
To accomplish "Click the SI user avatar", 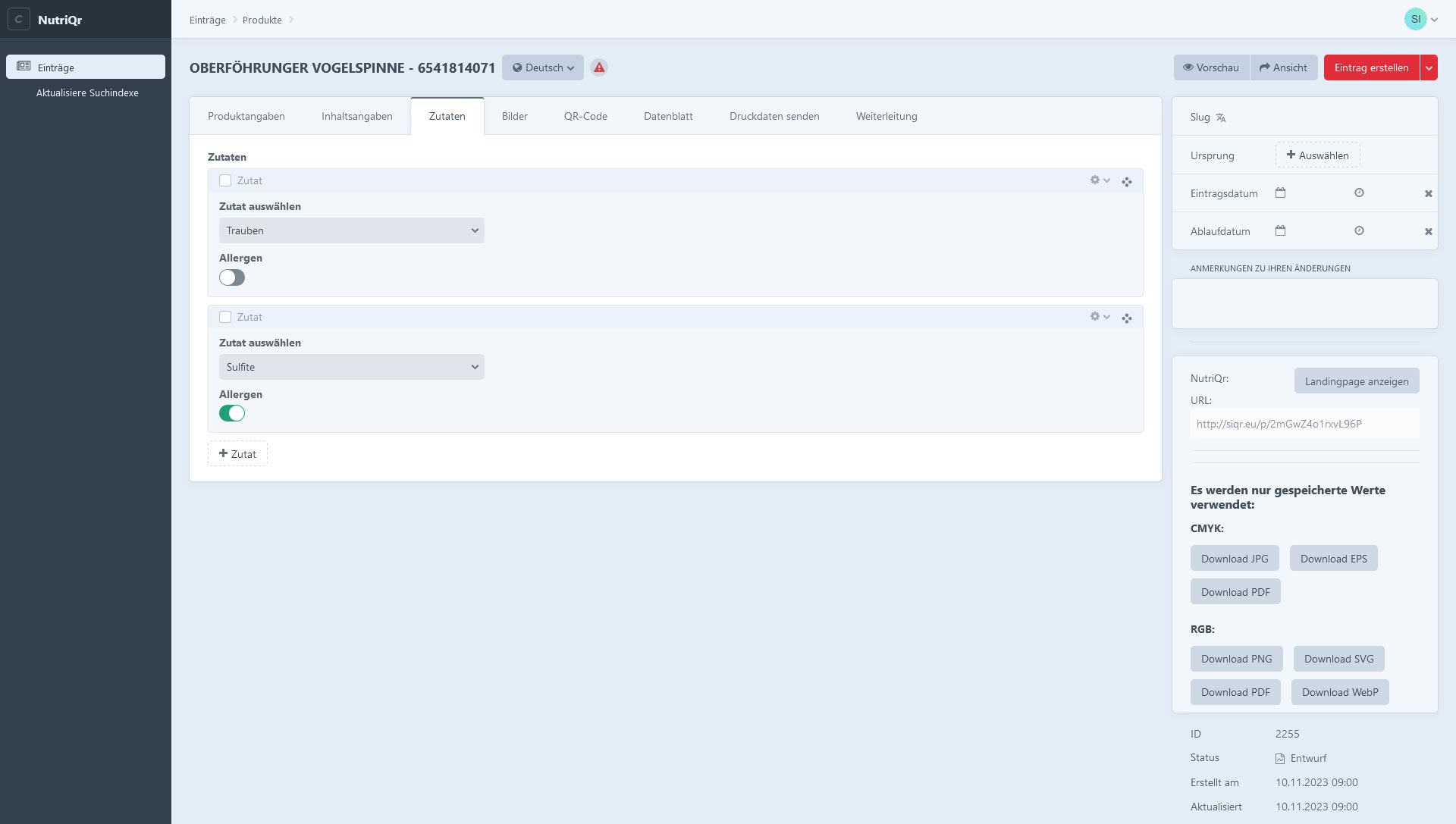I will 1415,19.
